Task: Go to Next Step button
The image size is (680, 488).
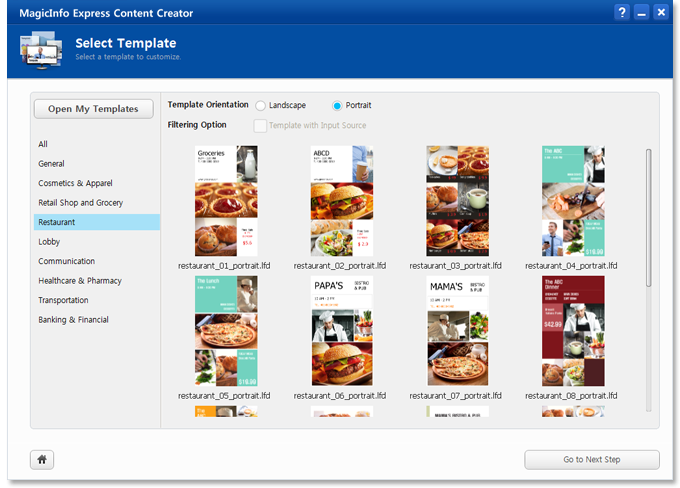Action: pos(592,459)
